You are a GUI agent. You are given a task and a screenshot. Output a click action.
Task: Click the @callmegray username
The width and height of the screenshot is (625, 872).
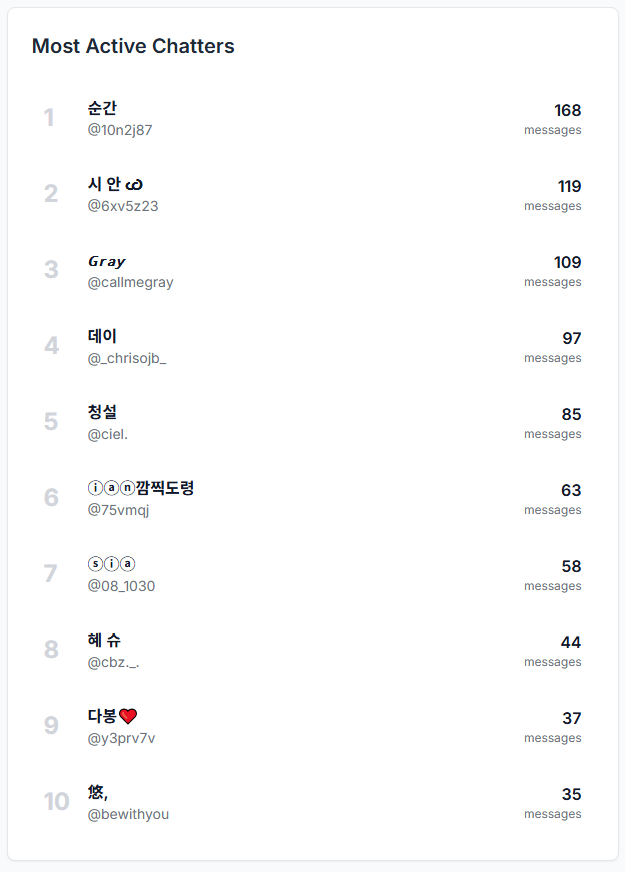[x=130, y=282]
